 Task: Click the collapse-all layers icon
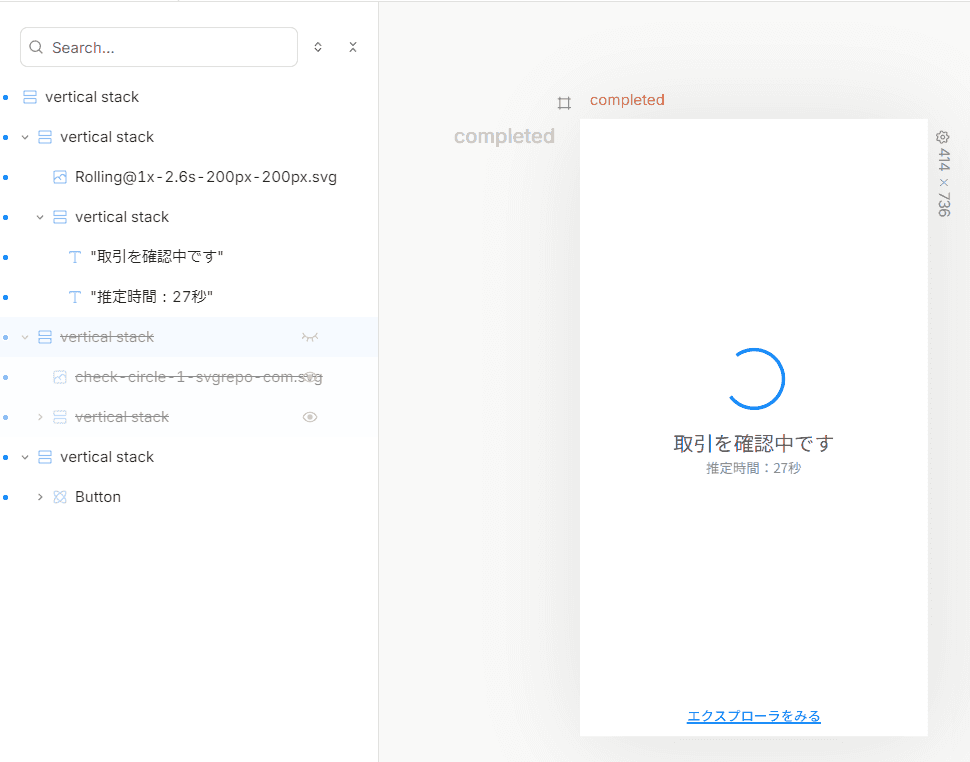click(x=353, y=47)
